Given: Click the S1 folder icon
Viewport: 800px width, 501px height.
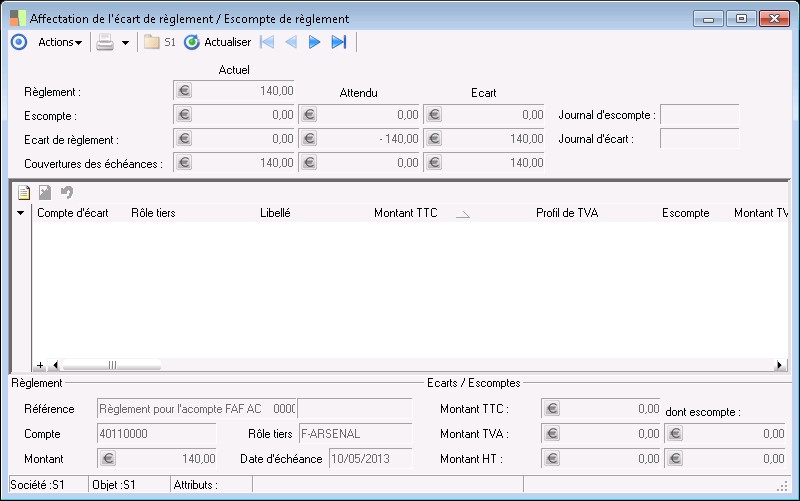Looking at the screenshot, I should [x=152, y=42].
